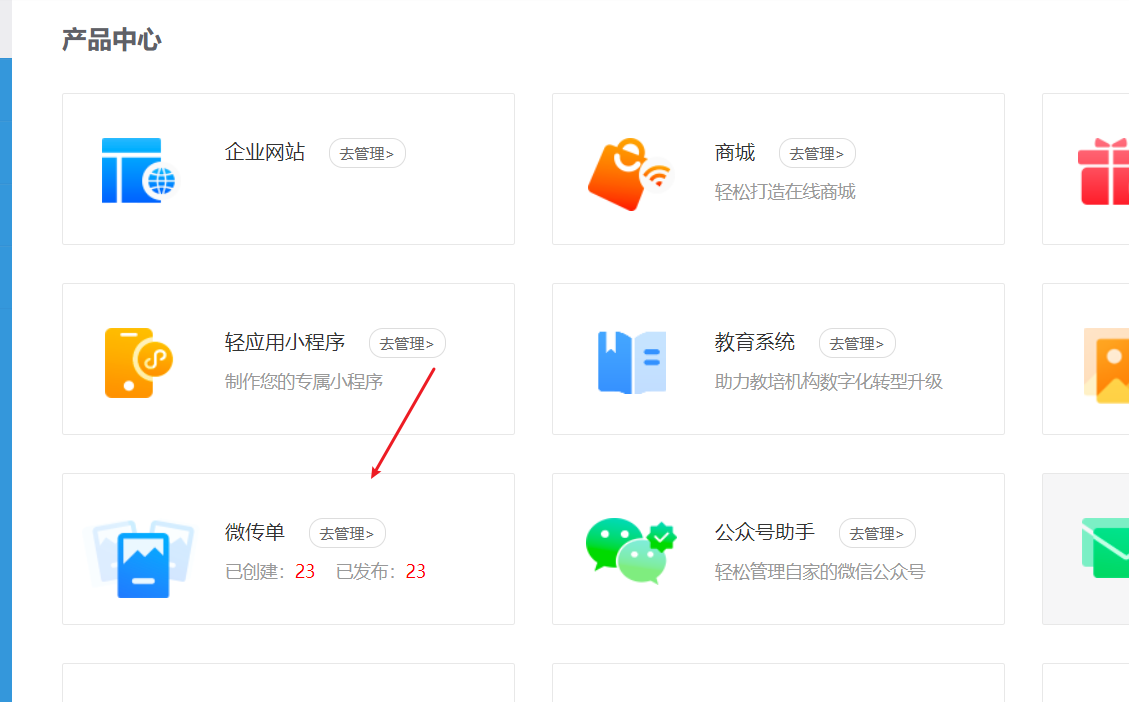Click the 制作您的专属小程序 description
The image size is (1129, 702).
(x=304, y=382)
